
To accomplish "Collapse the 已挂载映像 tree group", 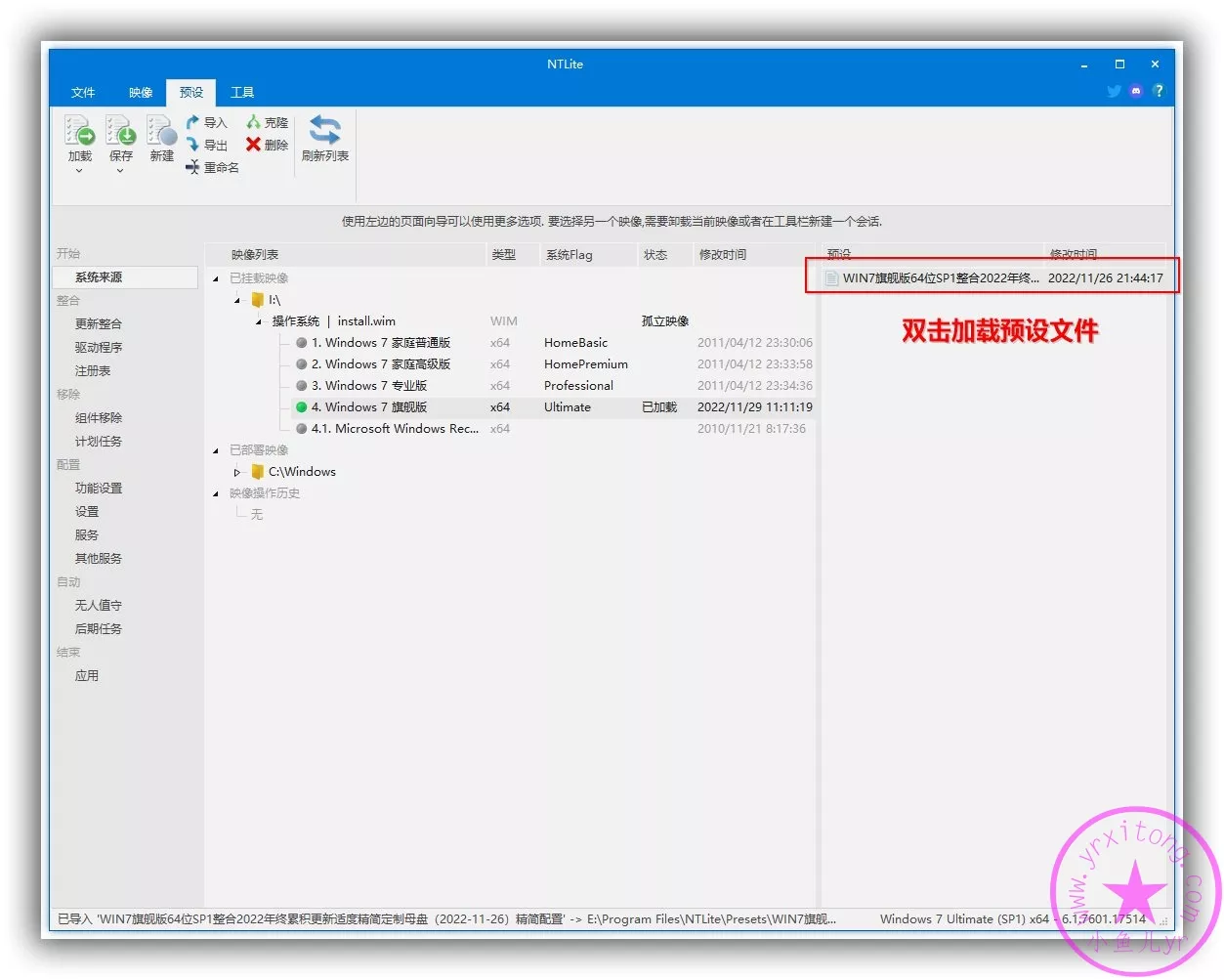I will click(x=216, y=278).
